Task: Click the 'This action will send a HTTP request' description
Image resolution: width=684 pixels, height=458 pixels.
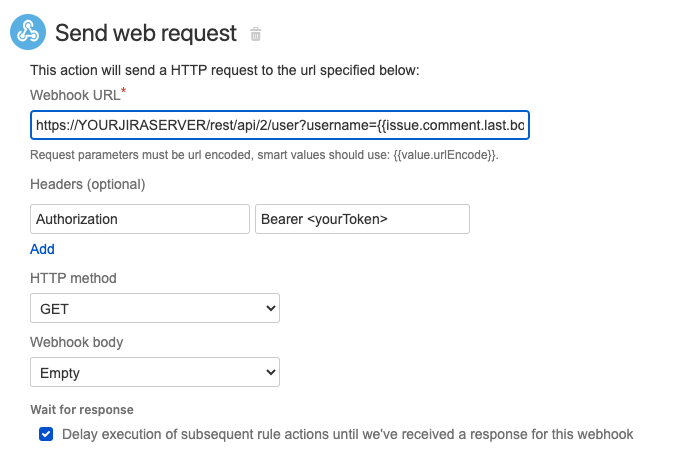Action: (x=225, y=70)
